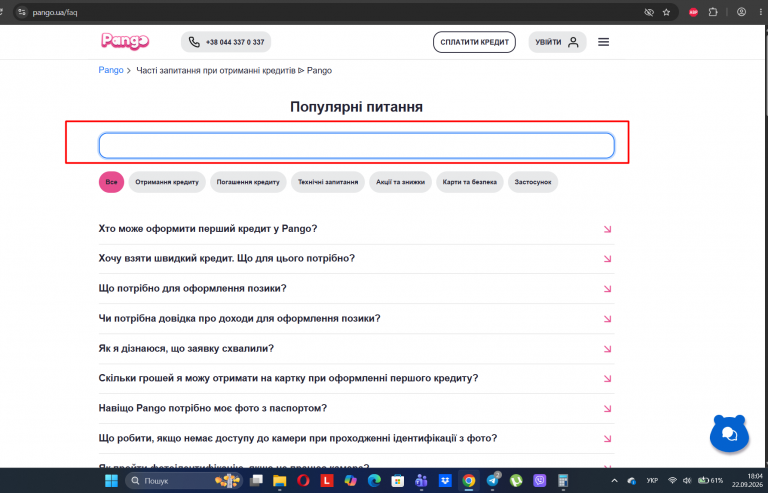Click the crossed-out eye icon in the address bar
This screenshot has width=768, height=493.
[649, 12]
